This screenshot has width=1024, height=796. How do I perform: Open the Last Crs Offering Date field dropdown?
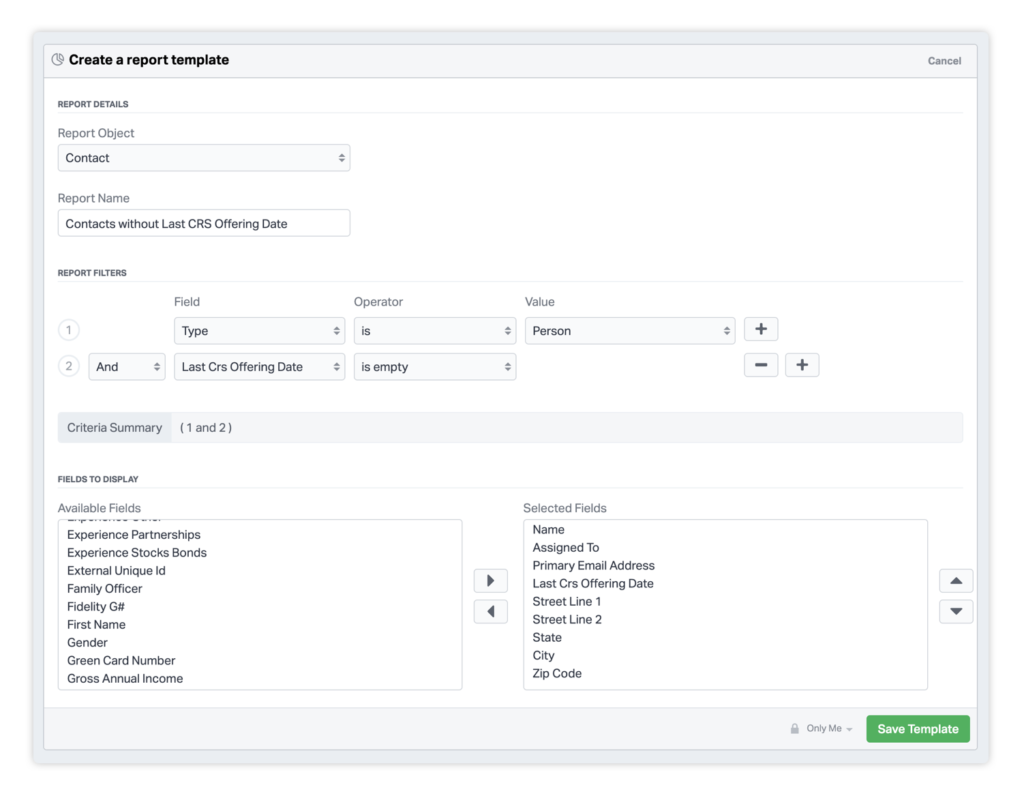point(259,366)
